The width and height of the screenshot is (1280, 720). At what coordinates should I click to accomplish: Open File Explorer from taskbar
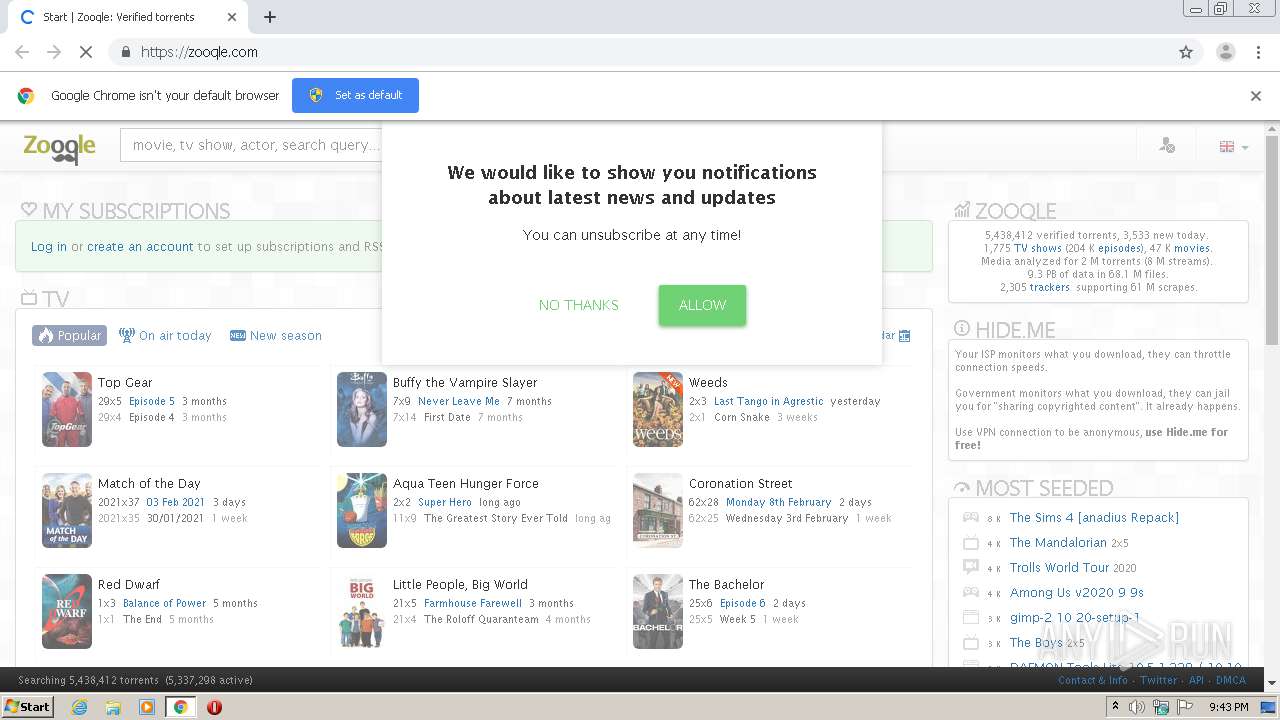tap(113, 707)
